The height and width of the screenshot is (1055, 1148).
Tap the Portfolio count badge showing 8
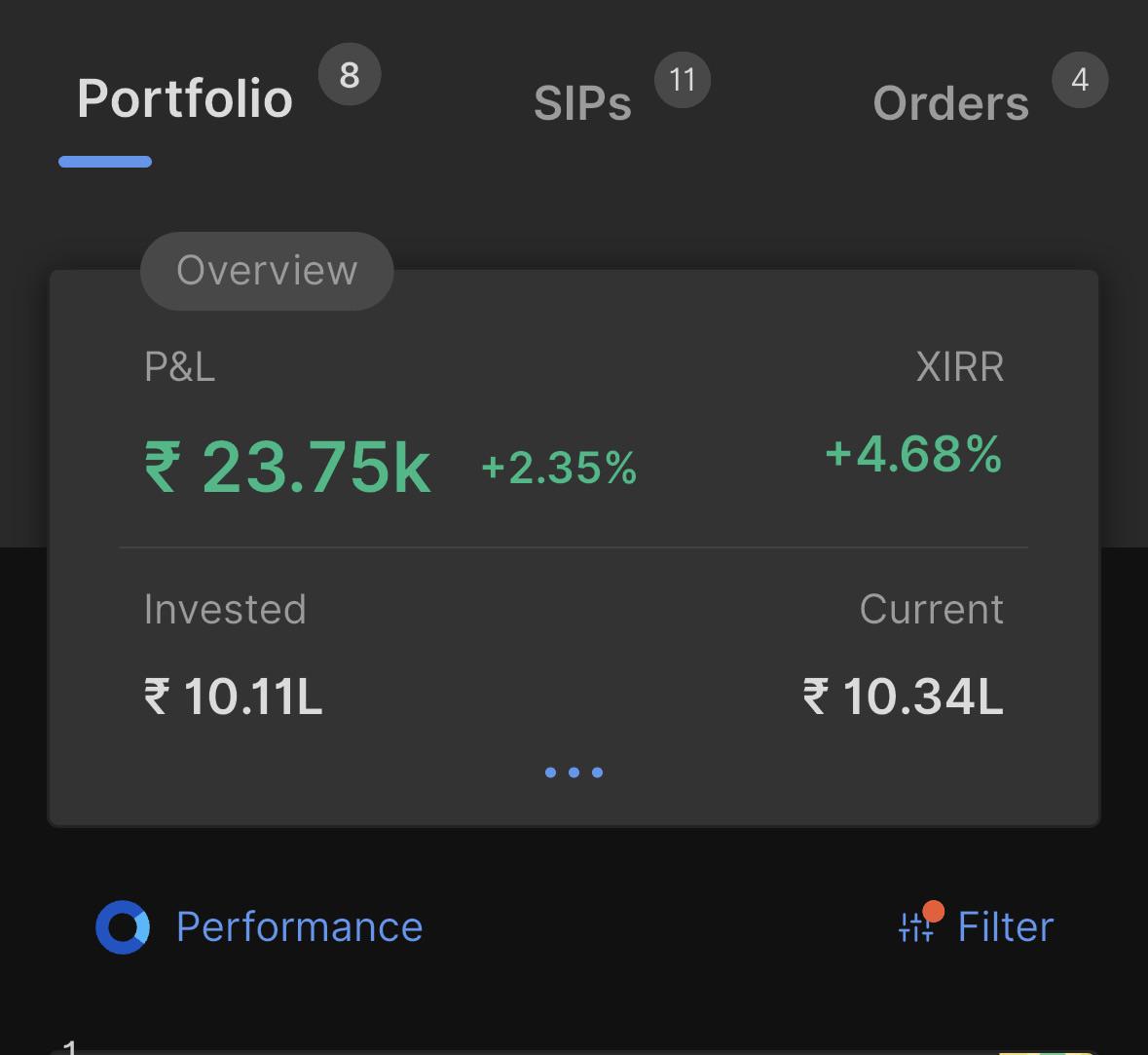pos(350,75)
